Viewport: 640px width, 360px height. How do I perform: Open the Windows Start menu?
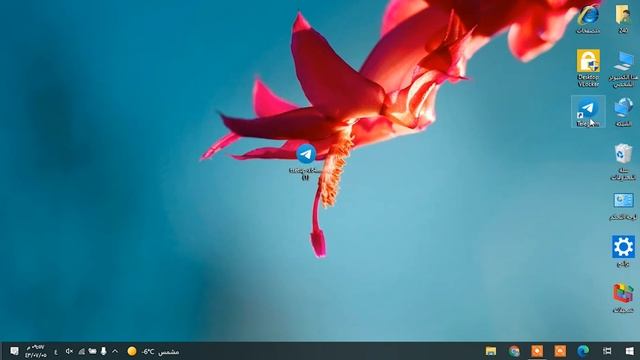click(x=629, y=351)
